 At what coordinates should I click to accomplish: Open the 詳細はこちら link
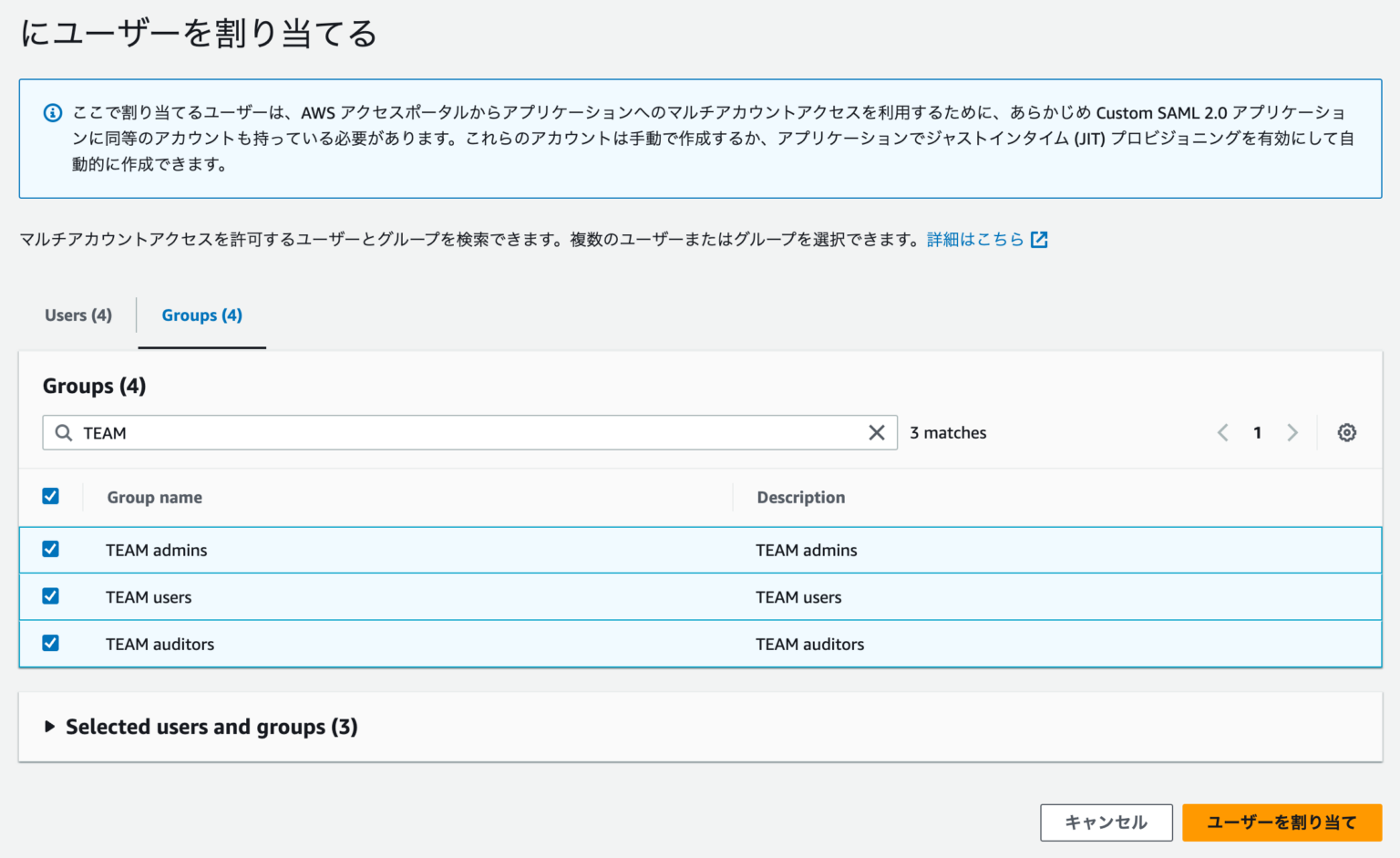coord(973,239)
